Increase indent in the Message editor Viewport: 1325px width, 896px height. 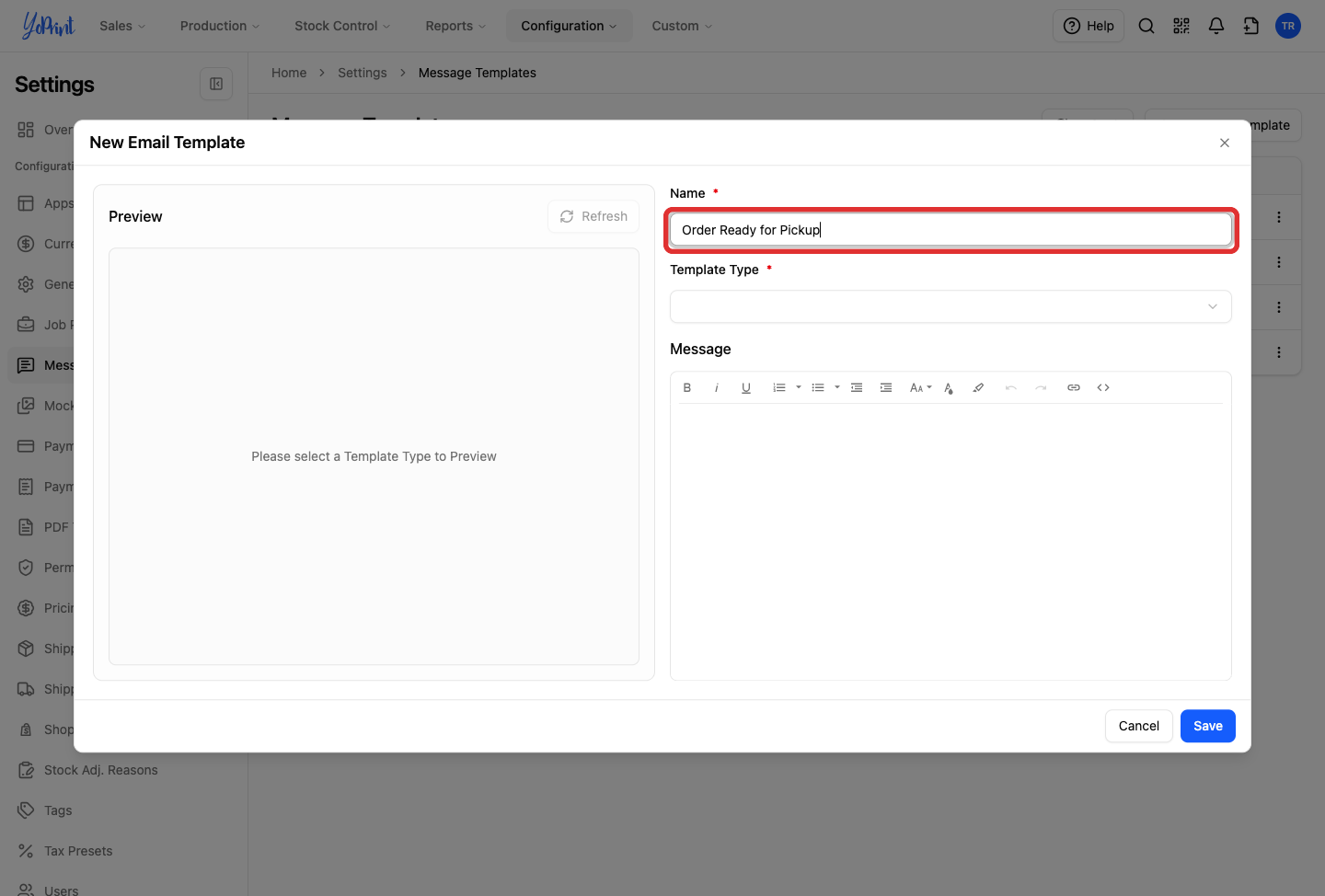886,388
